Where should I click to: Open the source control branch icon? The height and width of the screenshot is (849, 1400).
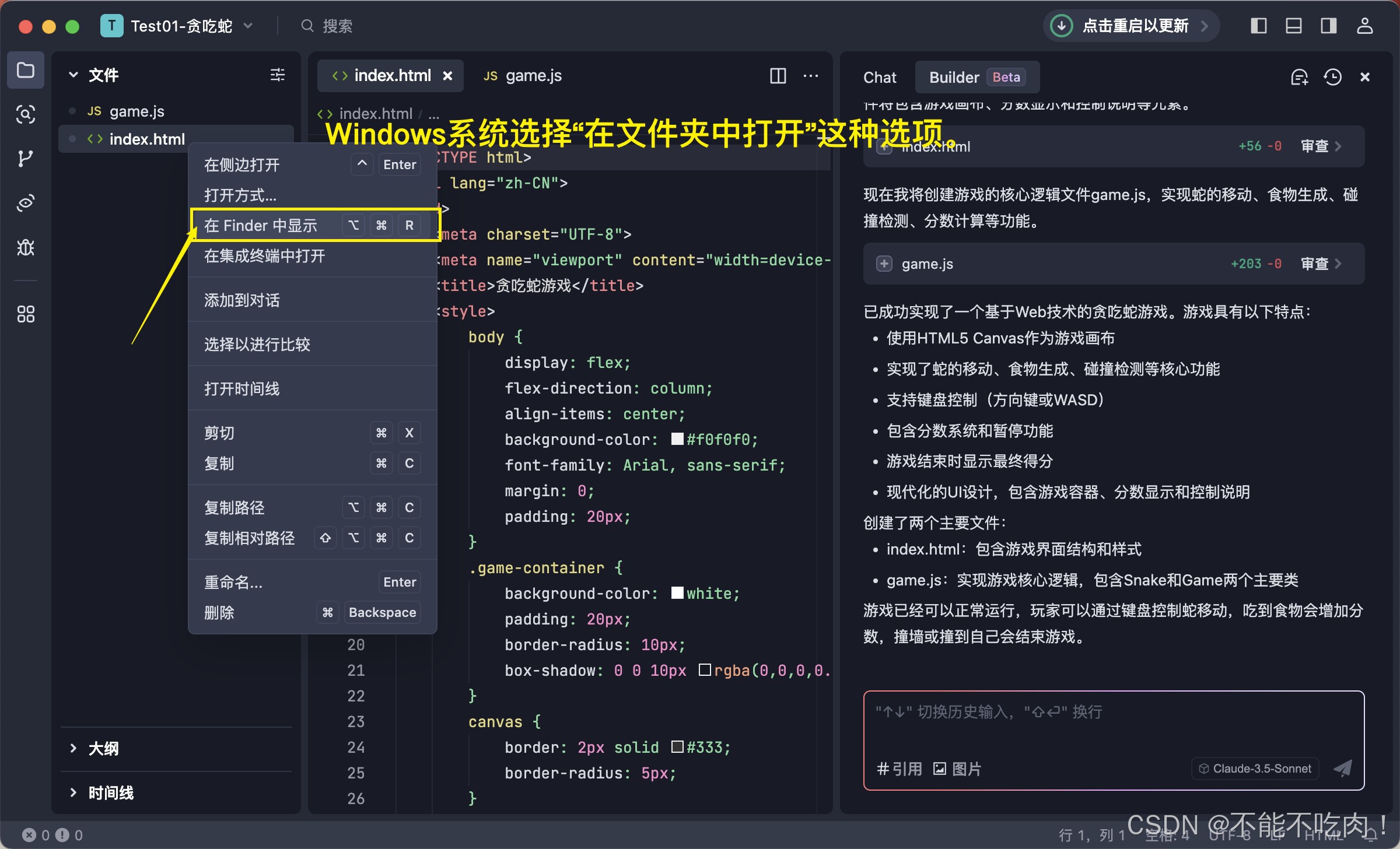(26, 159)
